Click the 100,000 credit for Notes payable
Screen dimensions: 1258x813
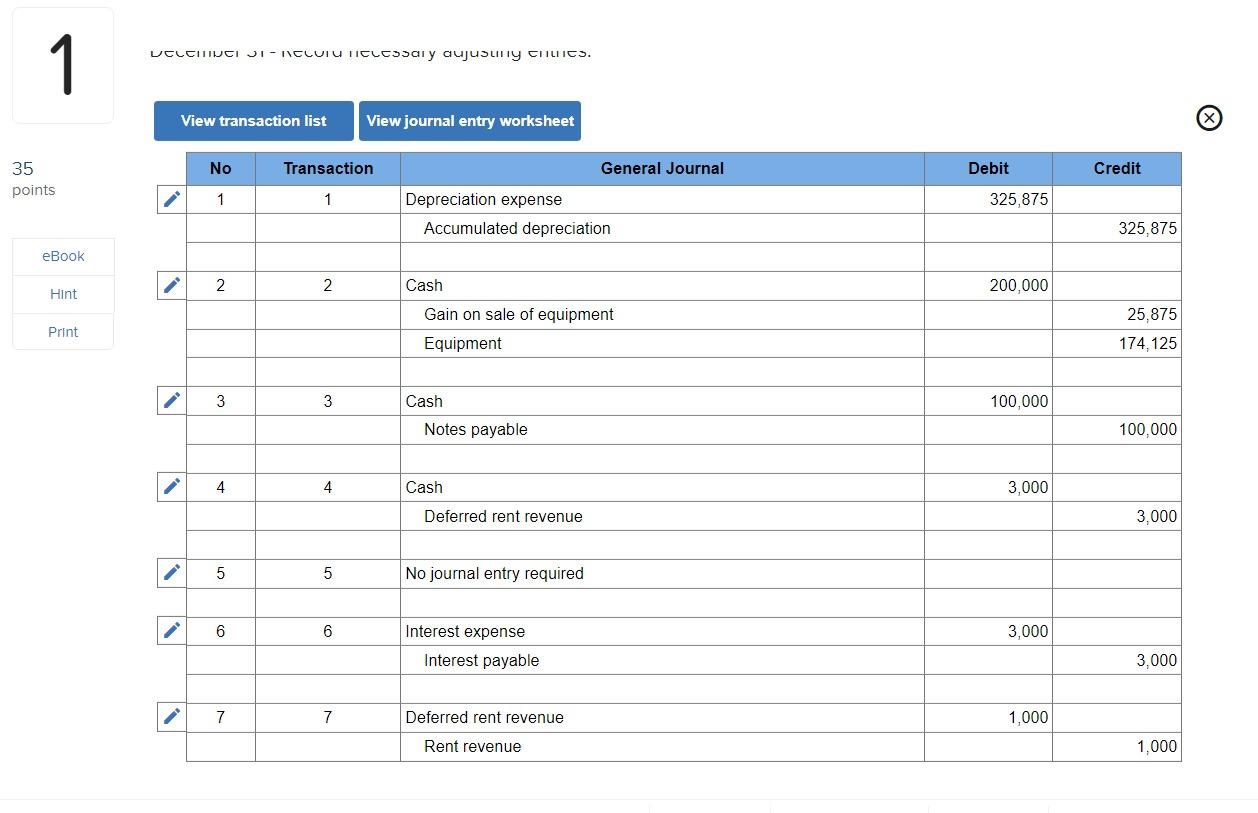[1148, 429]
